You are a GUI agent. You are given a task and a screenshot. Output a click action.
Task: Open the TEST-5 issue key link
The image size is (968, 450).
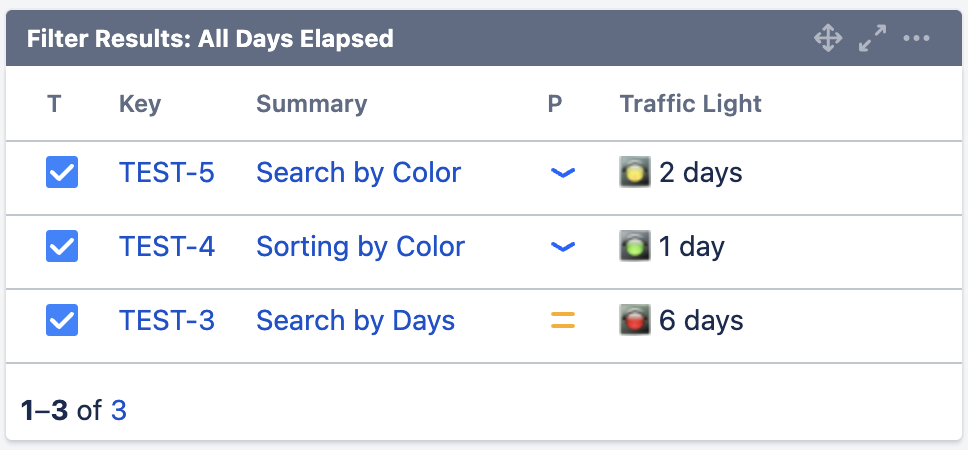pyautogui.click(x=166, y=173)
